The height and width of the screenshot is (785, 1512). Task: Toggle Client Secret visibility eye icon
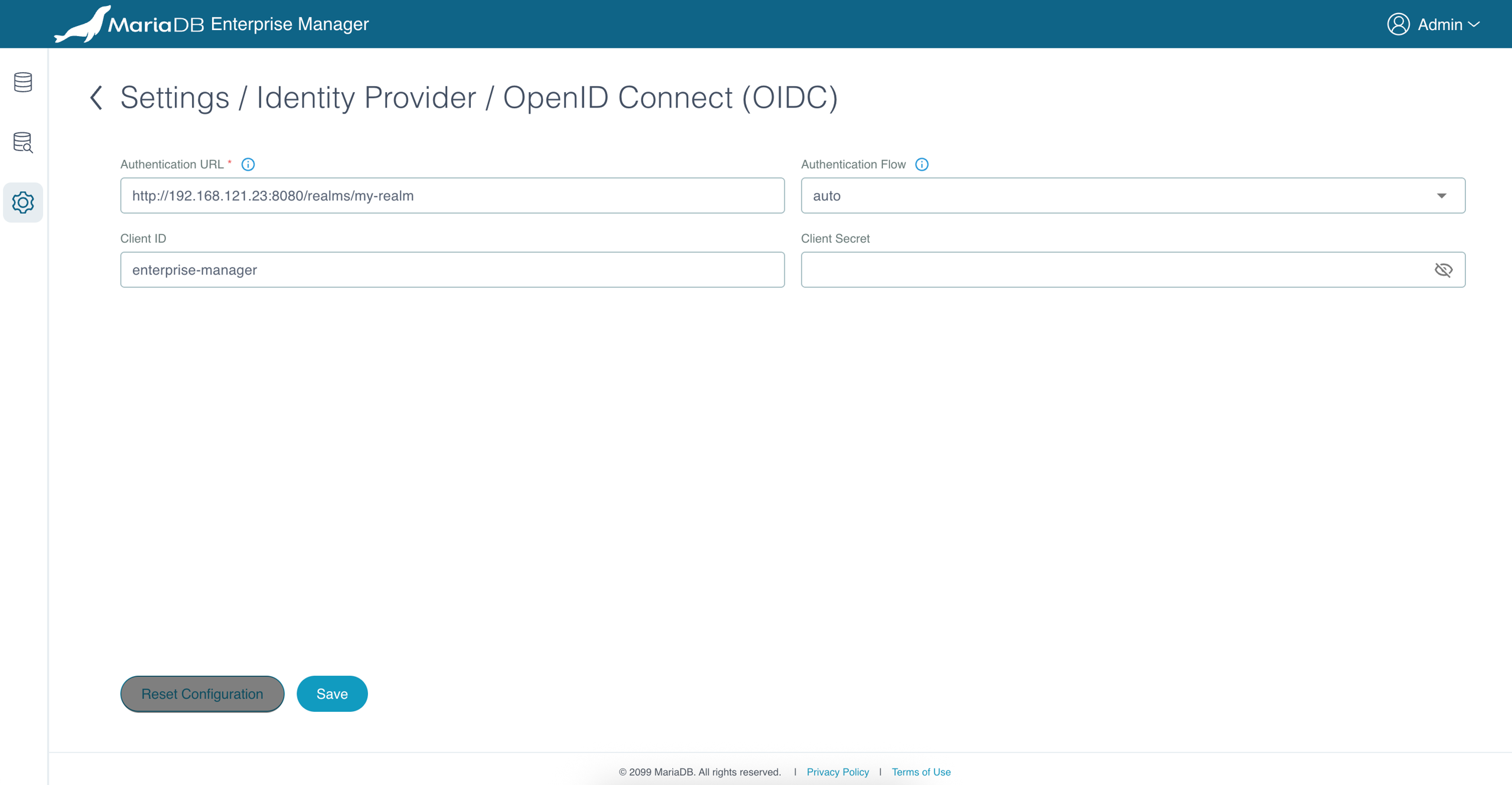[x=1443, y=270]
